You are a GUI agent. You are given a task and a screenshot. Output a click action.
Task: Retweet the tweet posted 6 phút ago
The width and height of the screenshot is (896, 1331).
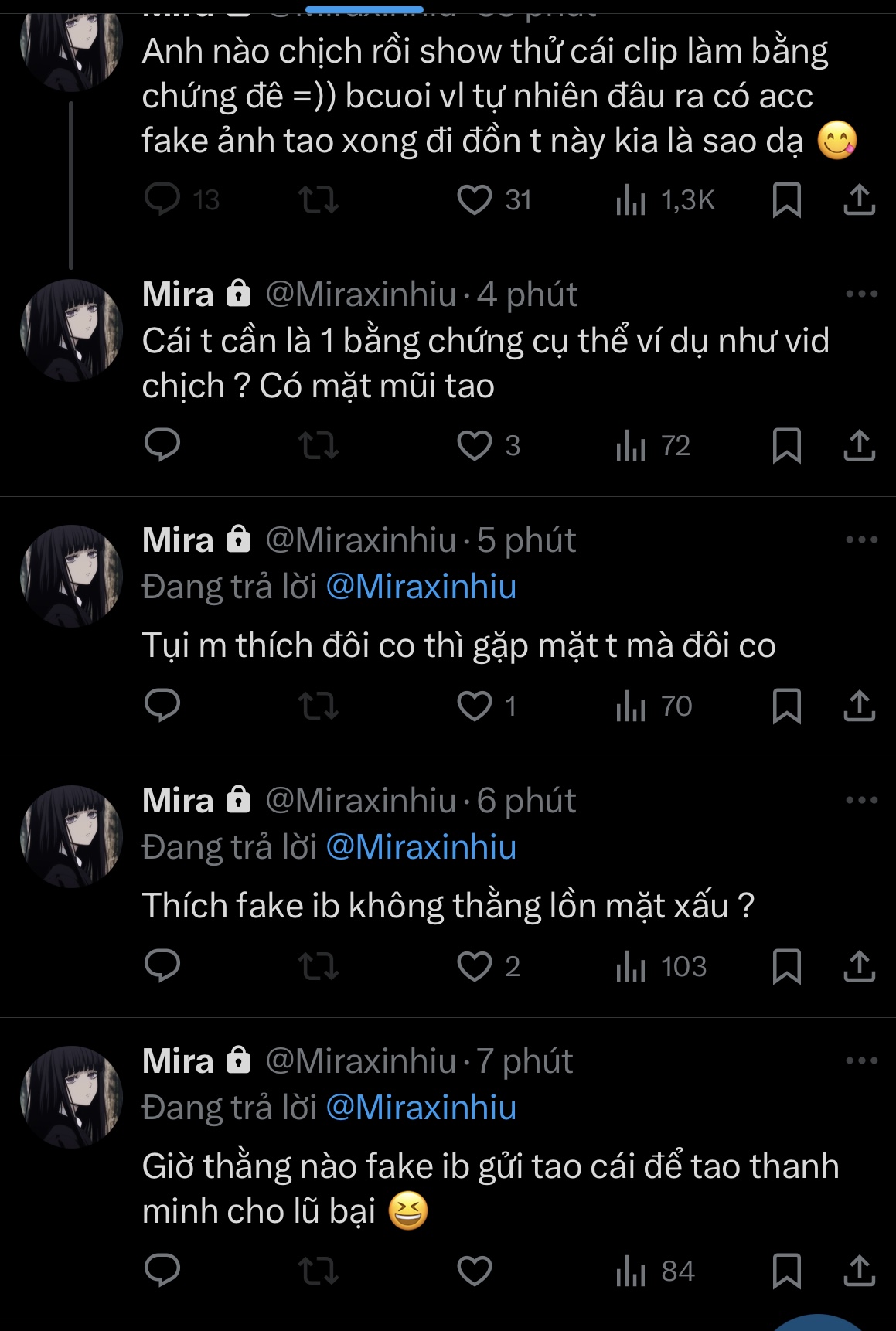[x=319, y=967]
